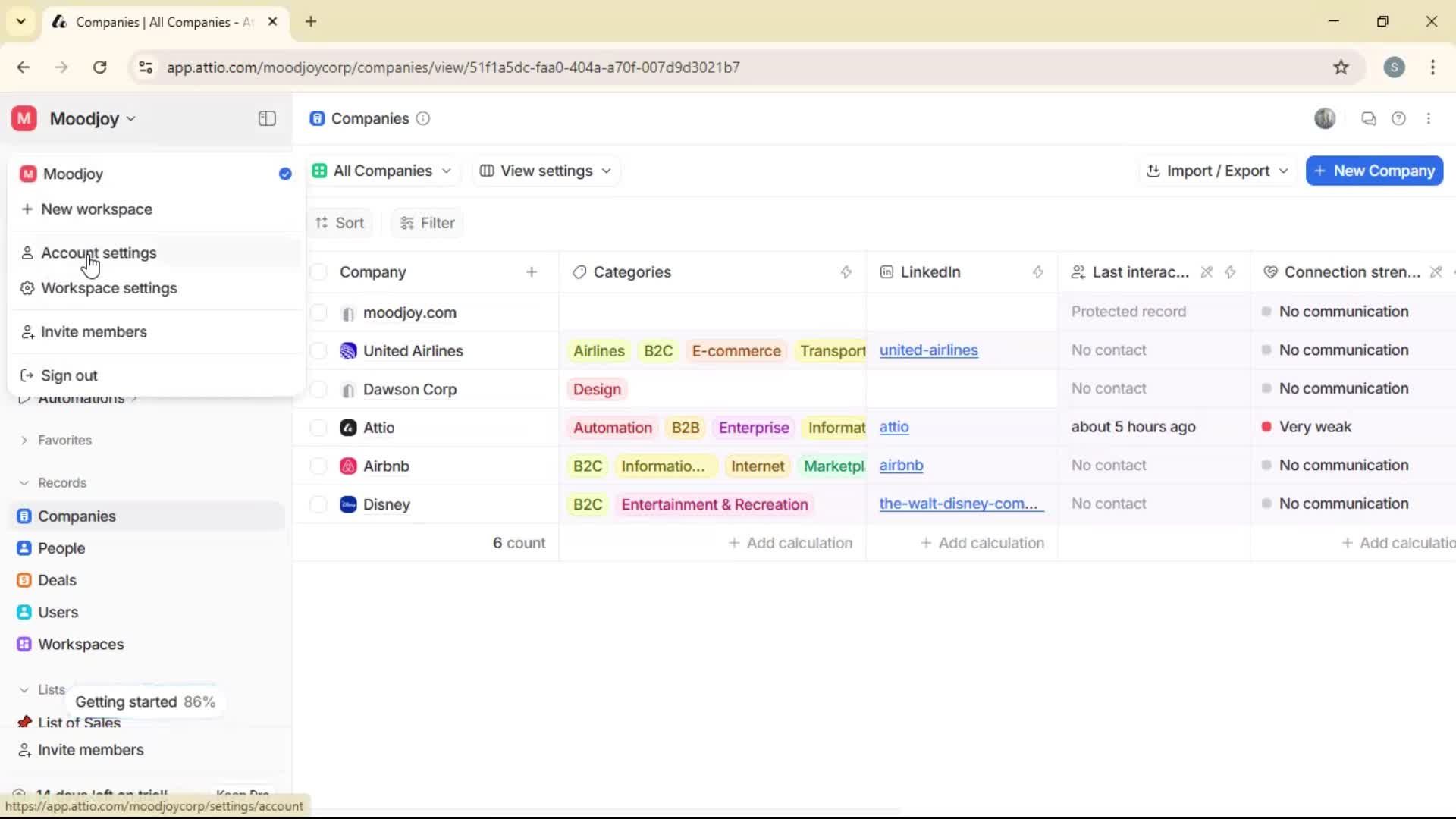This screenshot has width=1456, height=819.
Task: Open a new browser tab
Action: click(311, 21)
